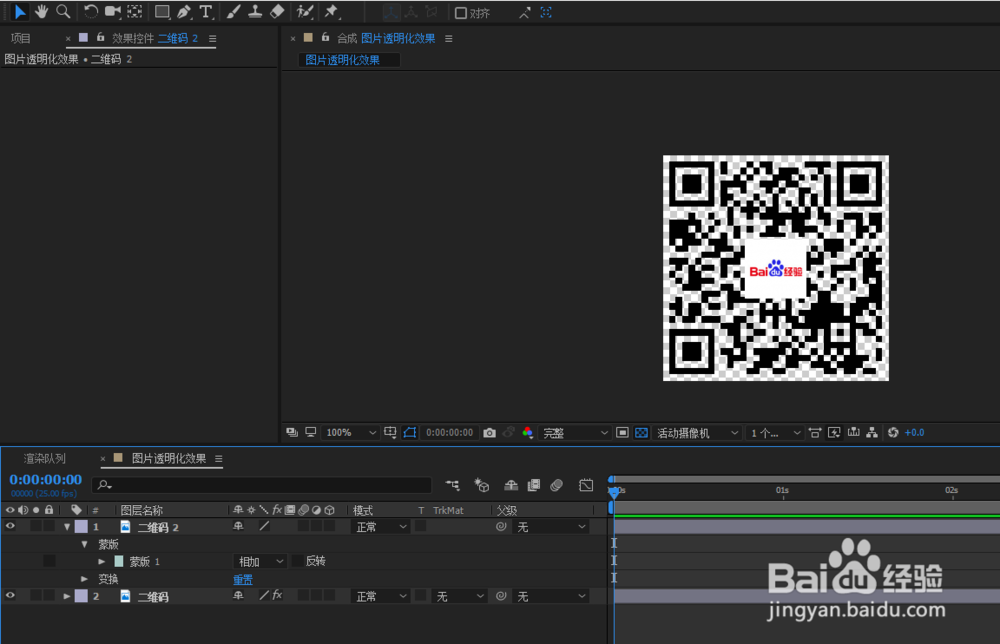Screen dimensions: 1000x644
Task: Open parent 无 dropdown for layer 二维码 2
Action: (x=551, y=527)
